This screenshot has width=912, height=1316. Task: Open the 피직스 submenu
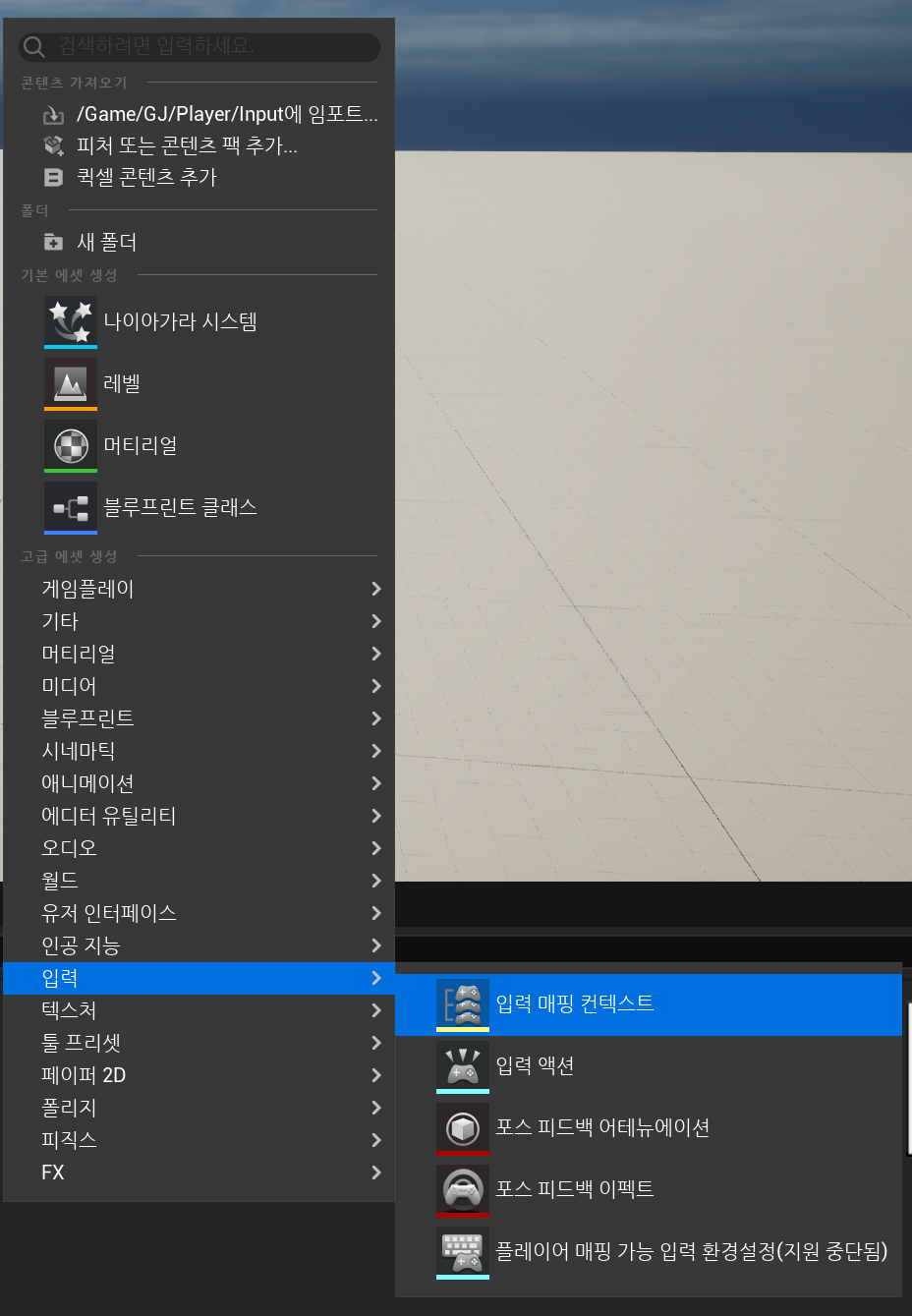199,1140
